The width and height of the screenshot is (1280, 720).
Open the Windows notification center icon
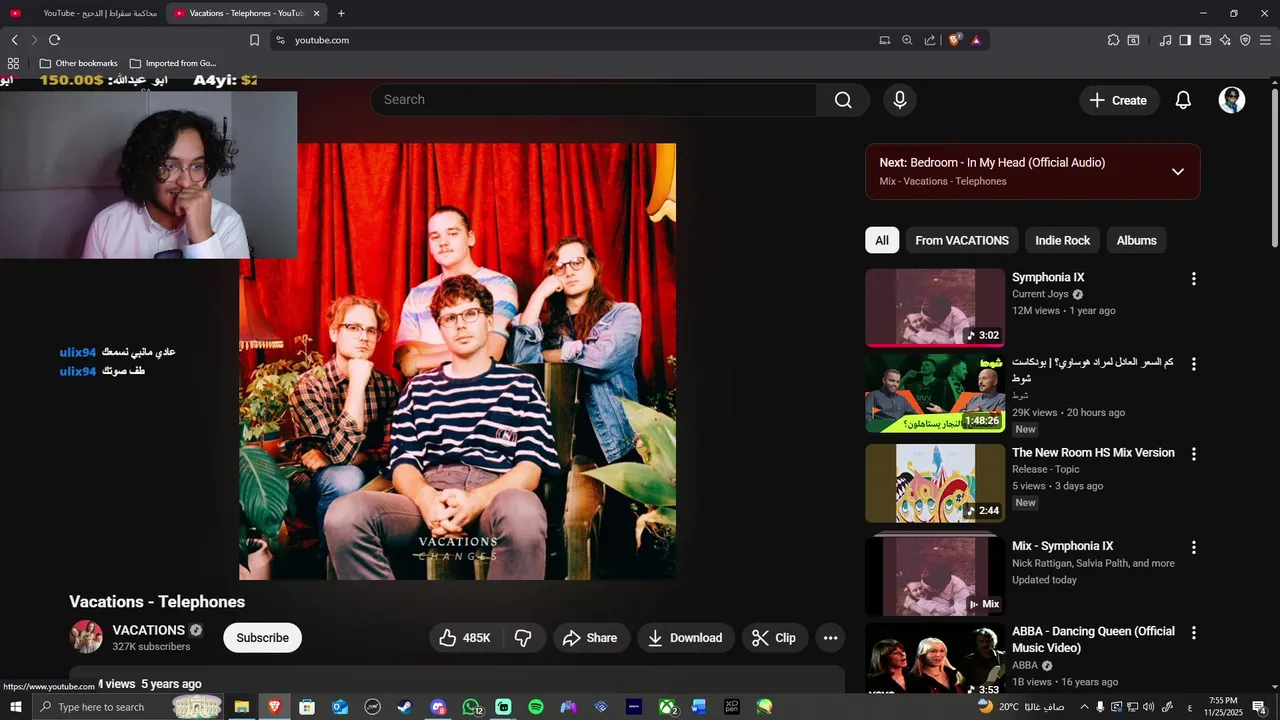tap(1259, 707)
